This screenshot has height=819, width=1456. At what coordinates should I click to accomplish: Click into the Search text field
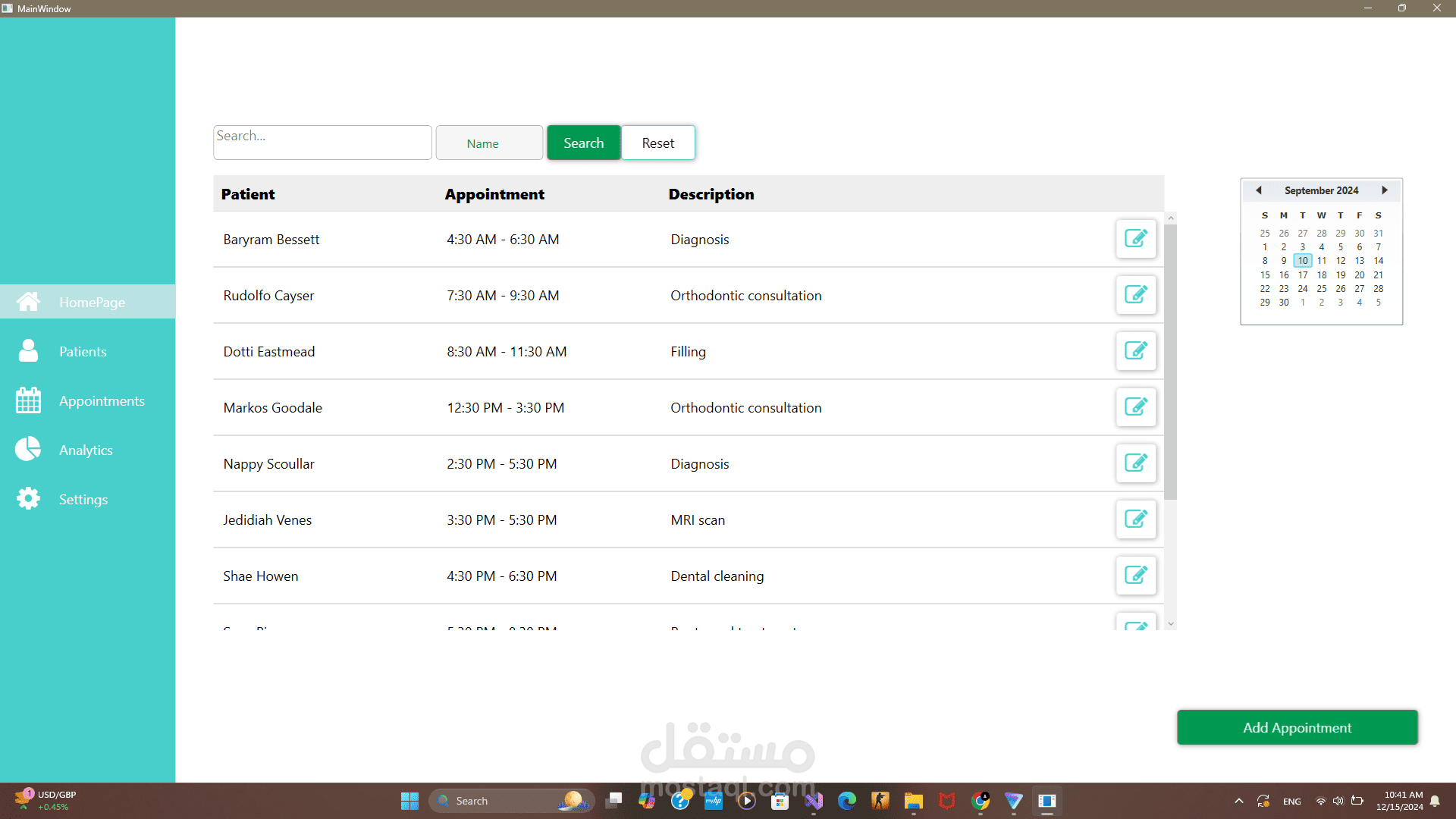point(322,143)
